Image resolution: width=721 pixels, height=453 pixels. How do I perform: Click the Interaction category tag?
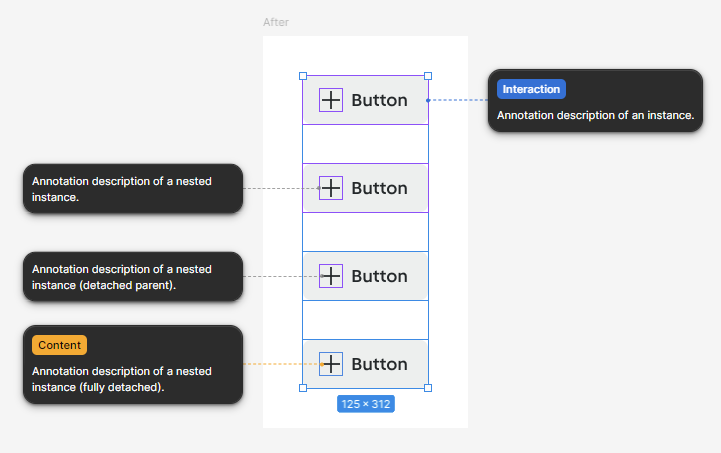pyautogui.click(x=531, y=89)
